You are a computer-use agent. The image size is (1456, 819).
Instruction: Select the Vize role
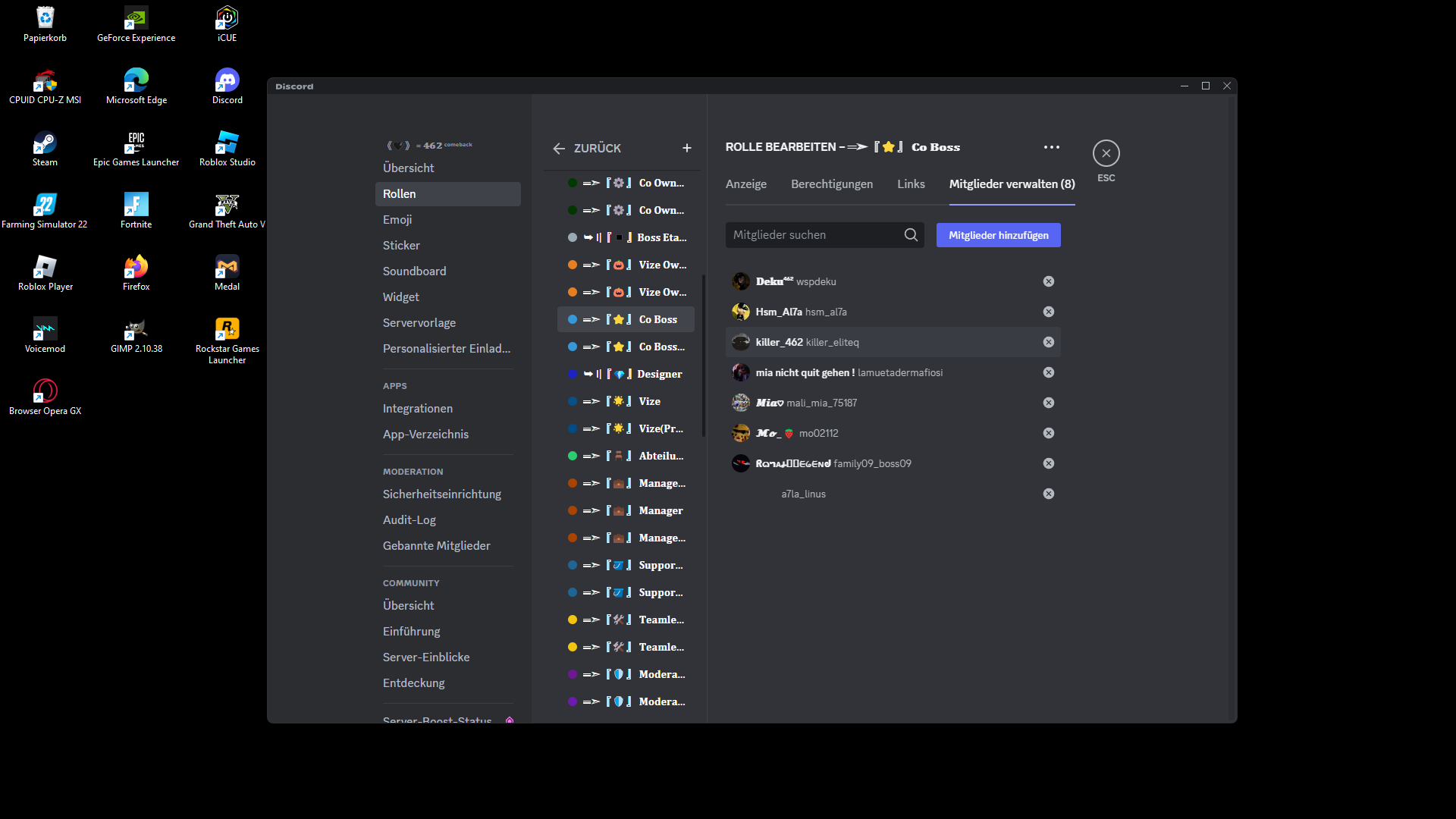click(x=626, y=401)
